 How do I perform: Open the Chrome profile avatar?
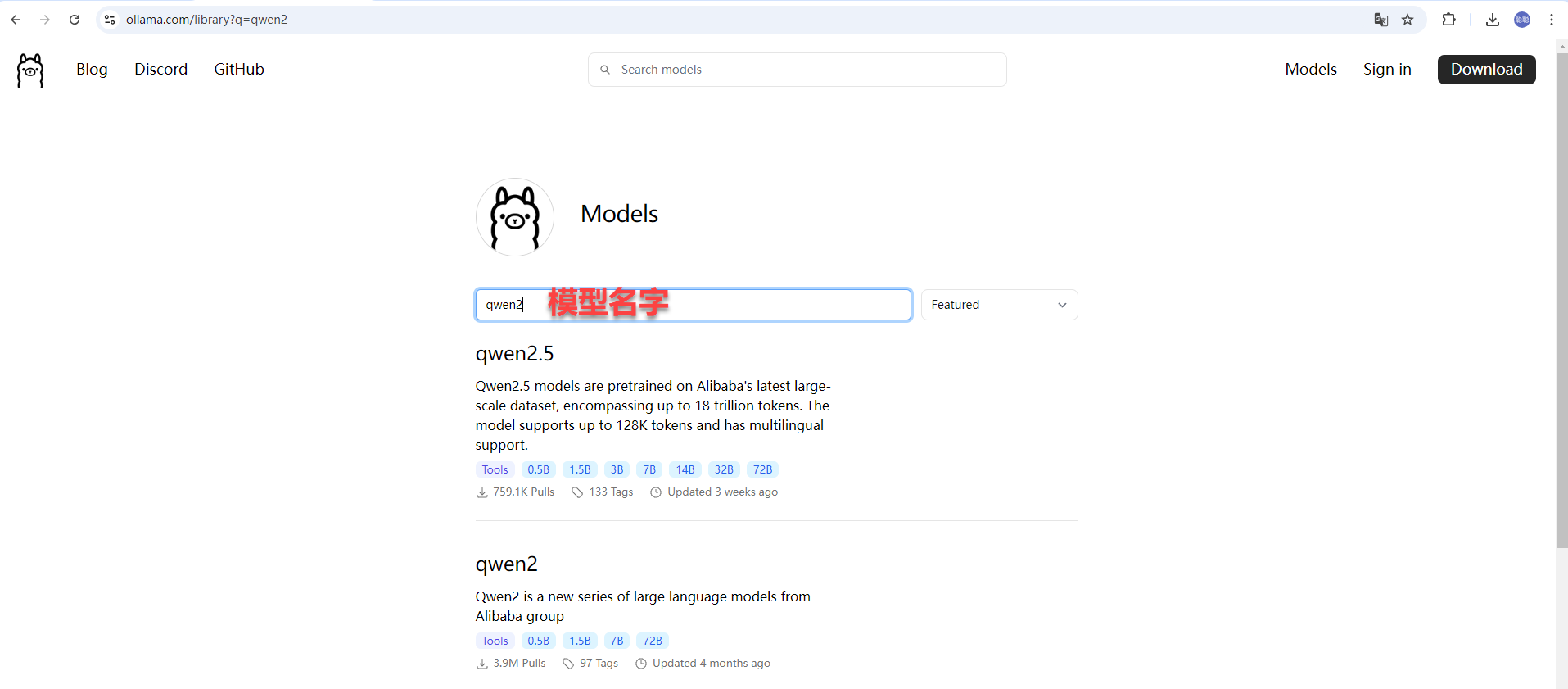tap(1522, 20)
